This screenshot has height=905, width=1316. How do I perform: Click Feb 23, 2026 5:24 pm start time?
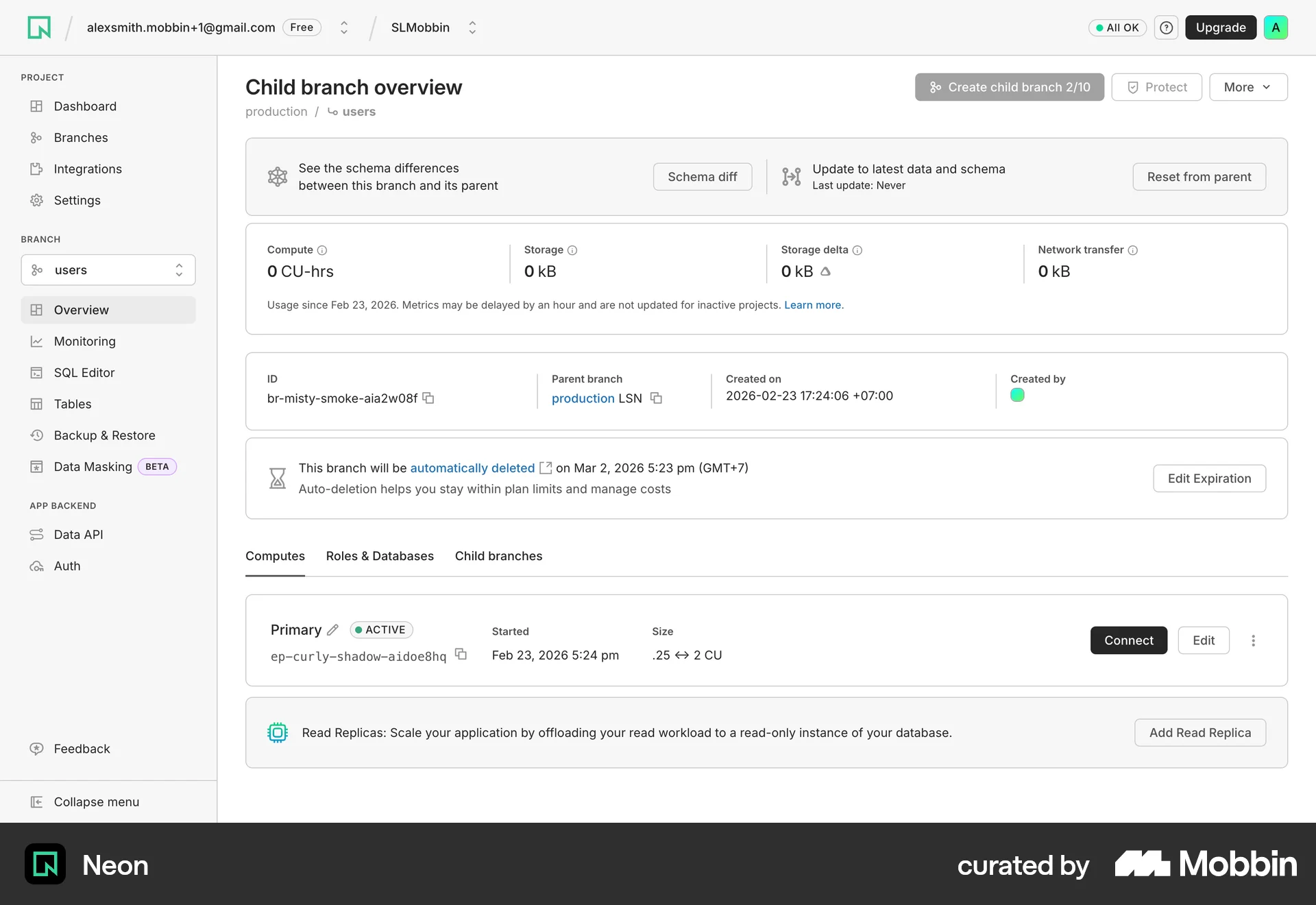click(x=555, y=655)
